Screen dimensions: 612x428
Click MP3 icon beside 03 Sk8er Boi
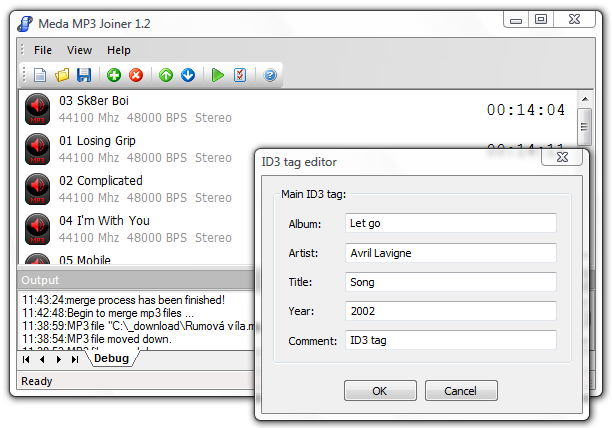(37, 109)
